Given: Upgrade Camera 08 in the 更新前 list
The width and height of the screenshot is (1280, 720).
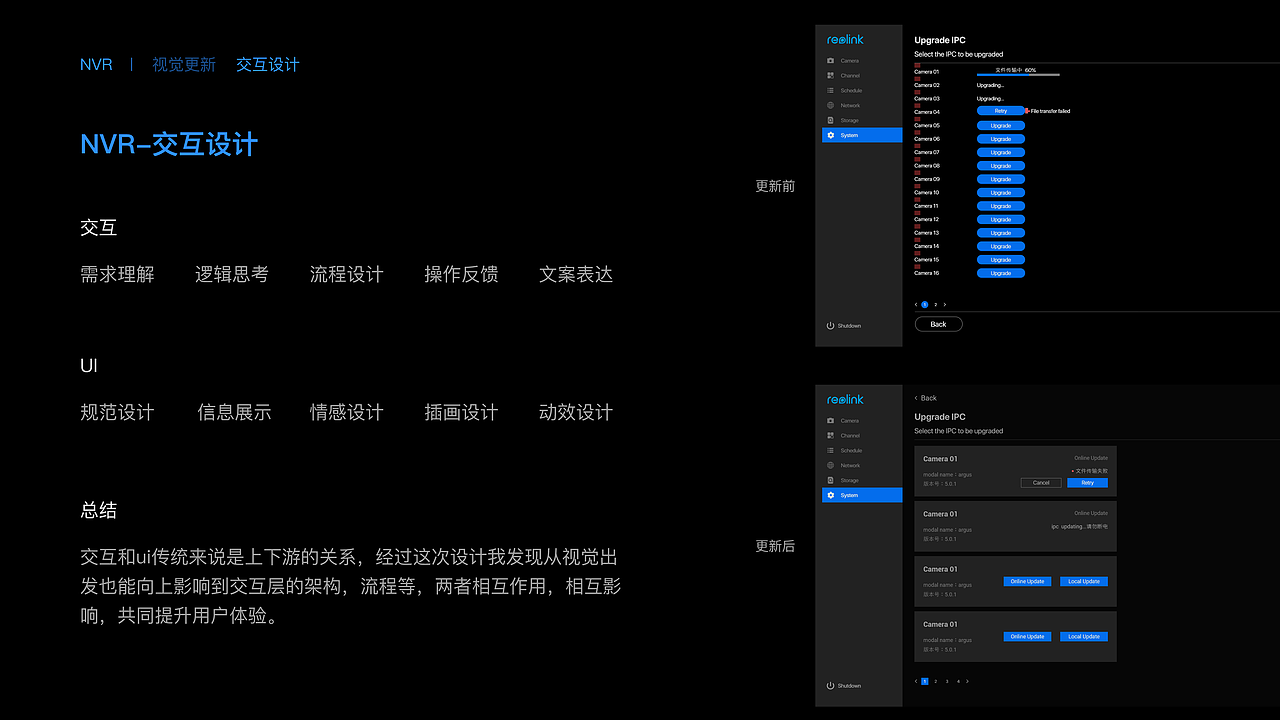Looking at the screenshot, I should click(x=1001, y=166).
